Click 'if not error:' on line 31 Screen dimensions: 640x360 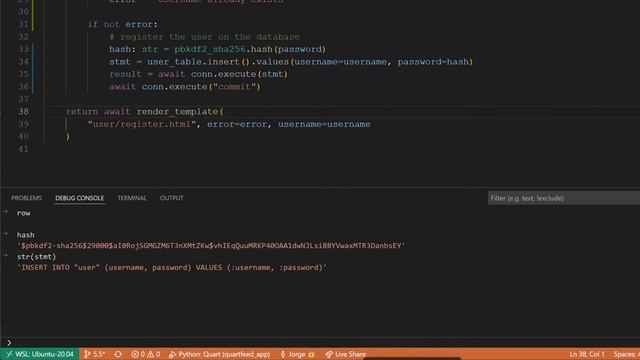[x=122, y=24]
